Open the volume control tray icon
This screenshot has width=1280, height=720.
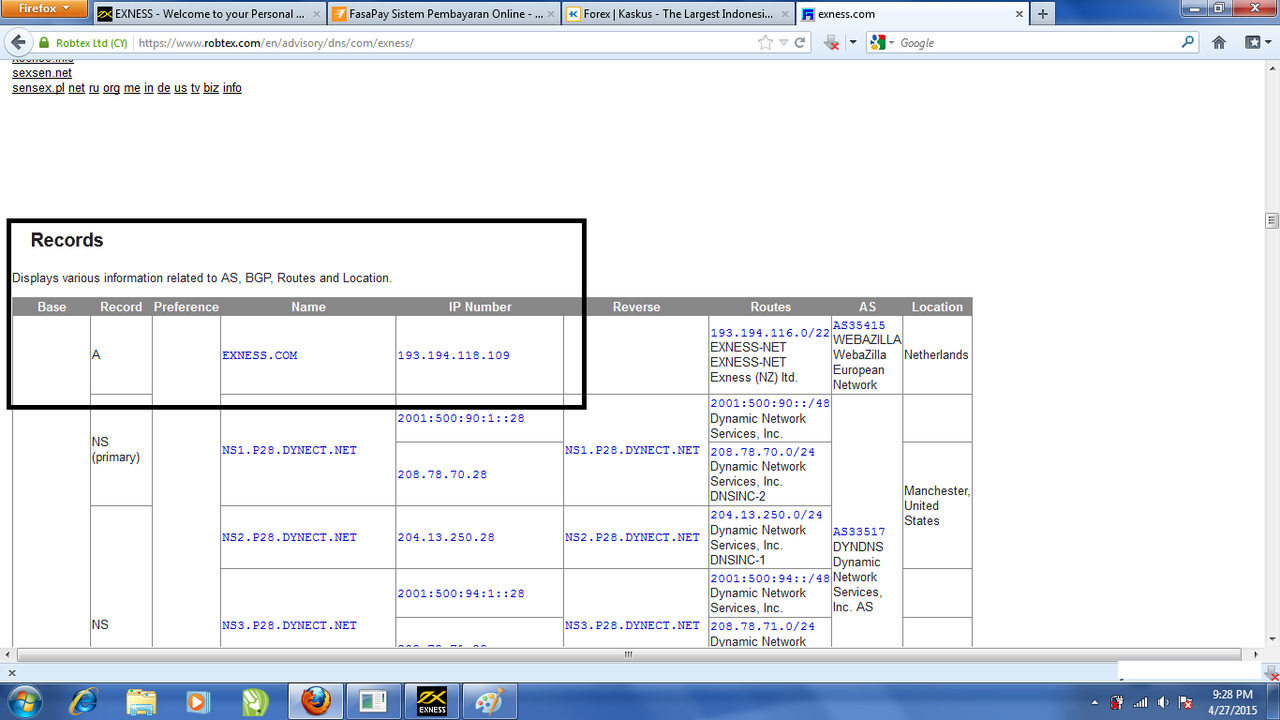[1162, 702]
